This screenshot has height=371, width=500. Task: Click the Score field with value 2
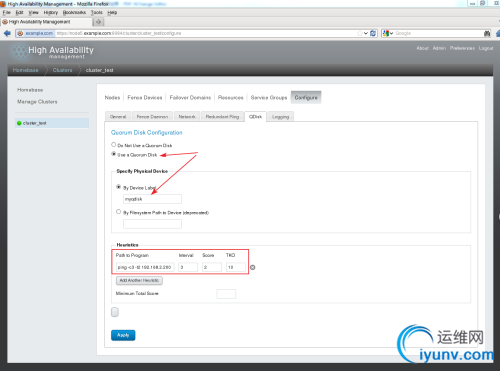(212, 267)
